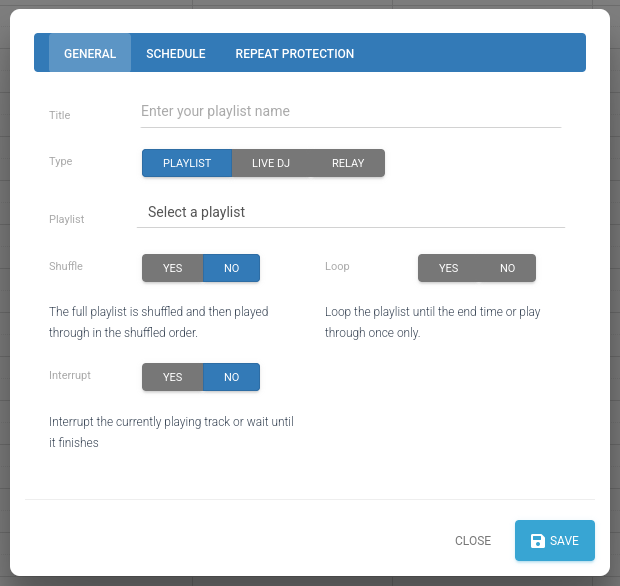Screen dimensions: 620x586
Task: Enable Shuffle with Yes
Action: pyautogui.click(x=173, y=268)
